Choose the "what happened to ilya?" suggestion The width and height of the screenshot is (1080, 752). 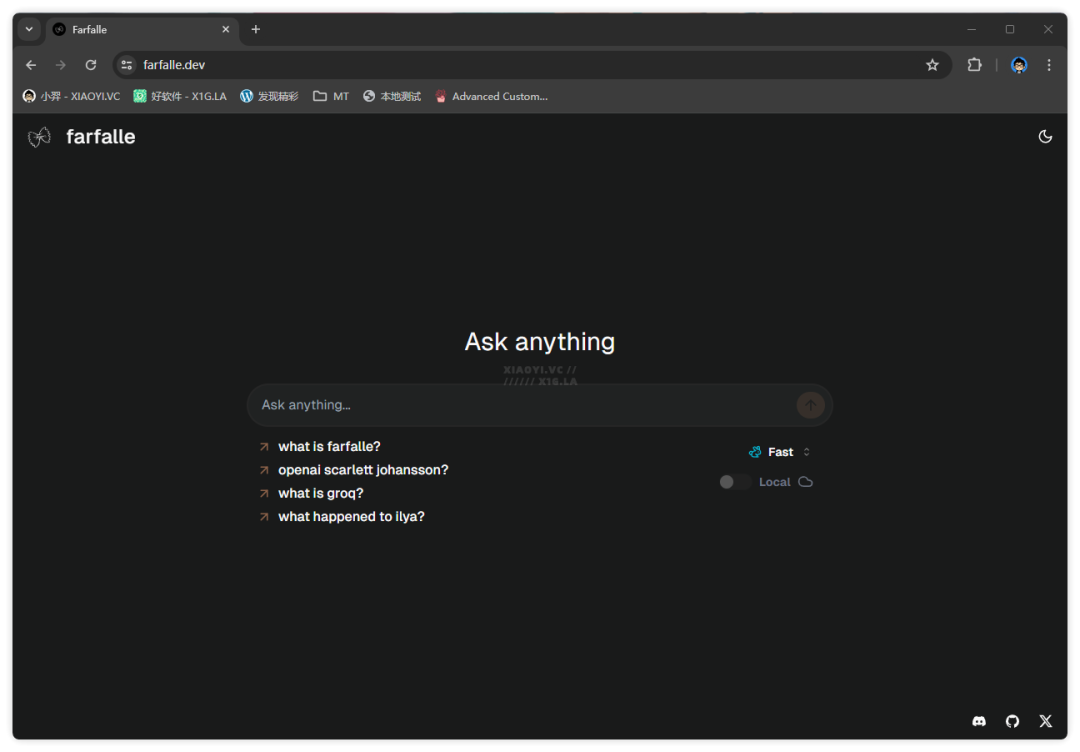351,517
